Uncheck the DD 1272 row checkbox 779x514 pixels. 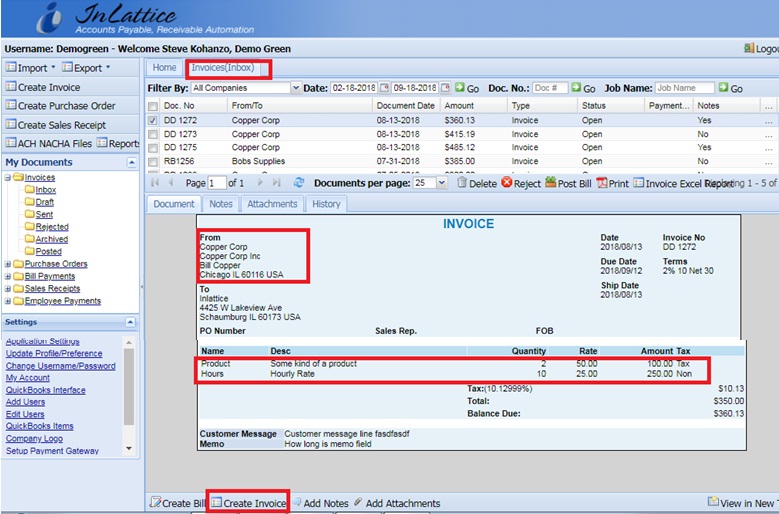click(x=153, y=120)
